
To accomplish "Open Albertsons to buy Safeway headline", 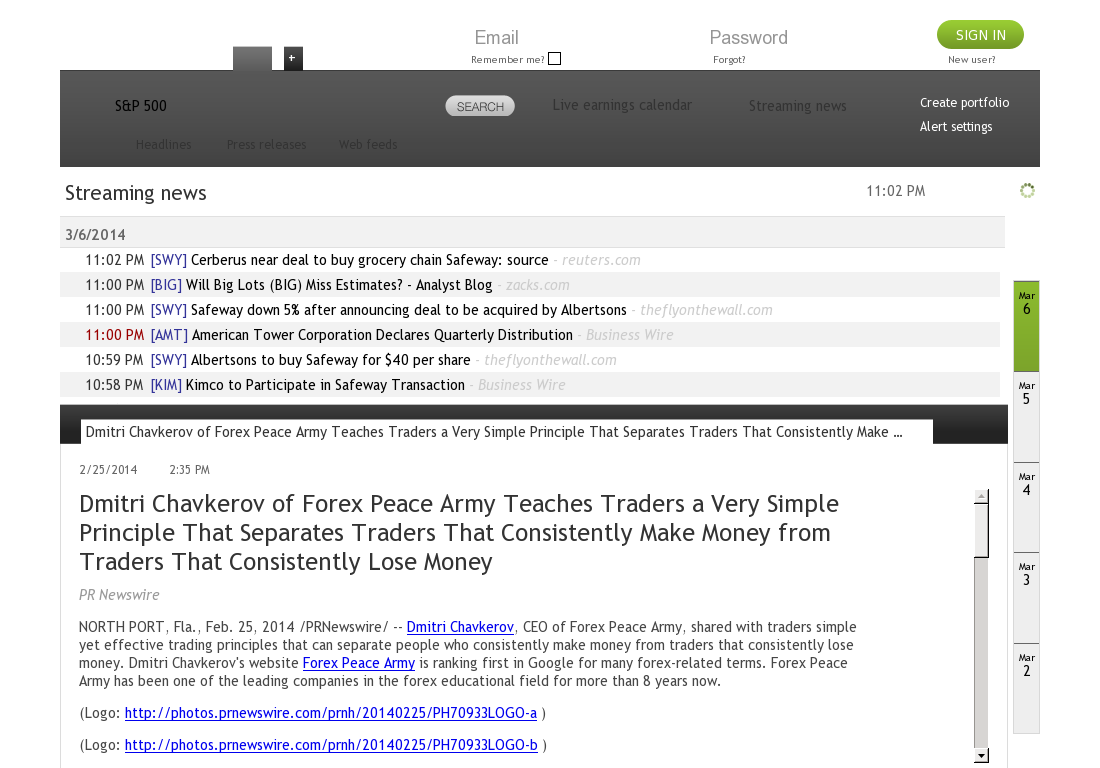I will pos(330,361).
